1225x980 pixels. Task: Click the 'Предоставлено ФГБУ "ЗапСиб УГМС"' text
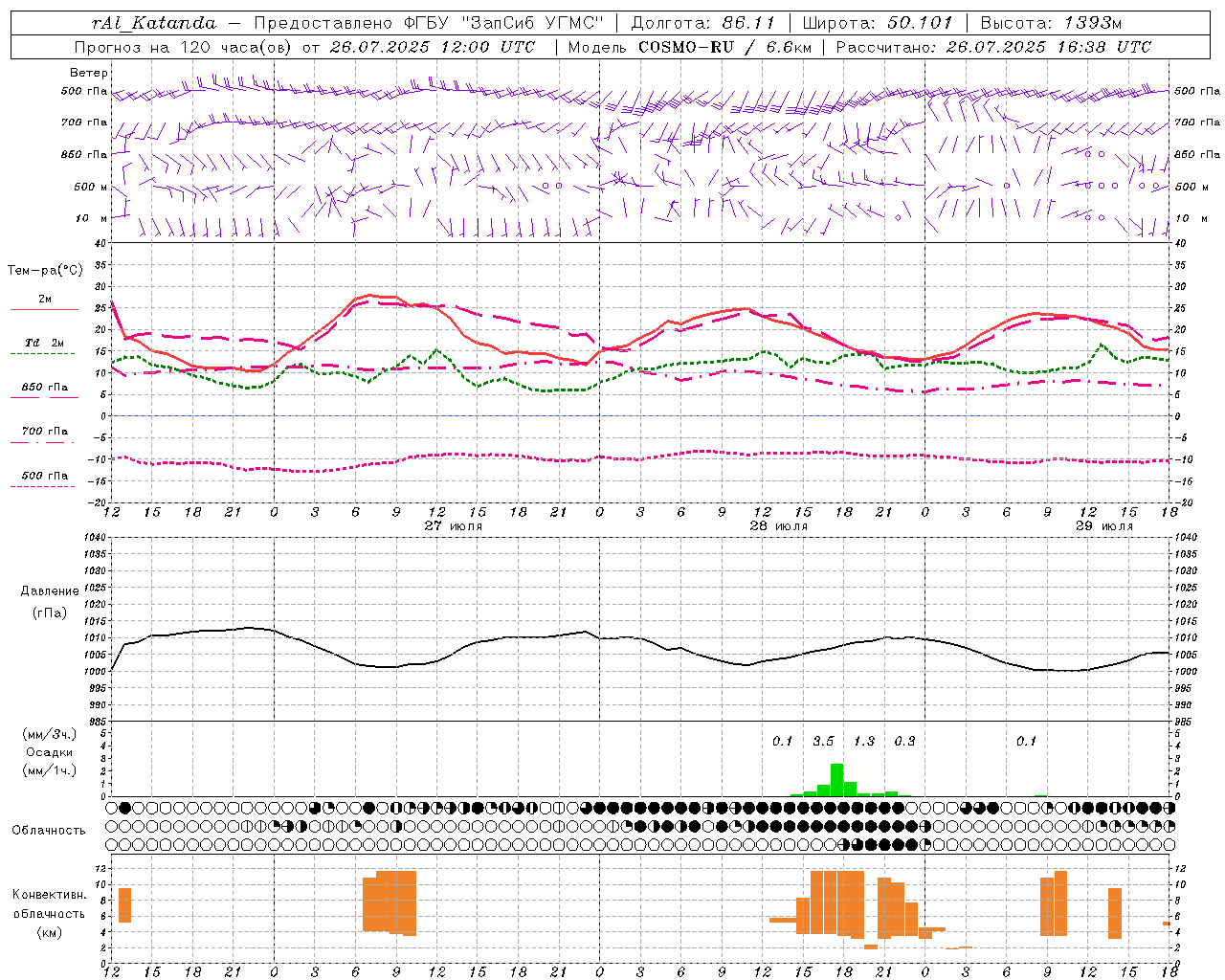tap(429, 23)
